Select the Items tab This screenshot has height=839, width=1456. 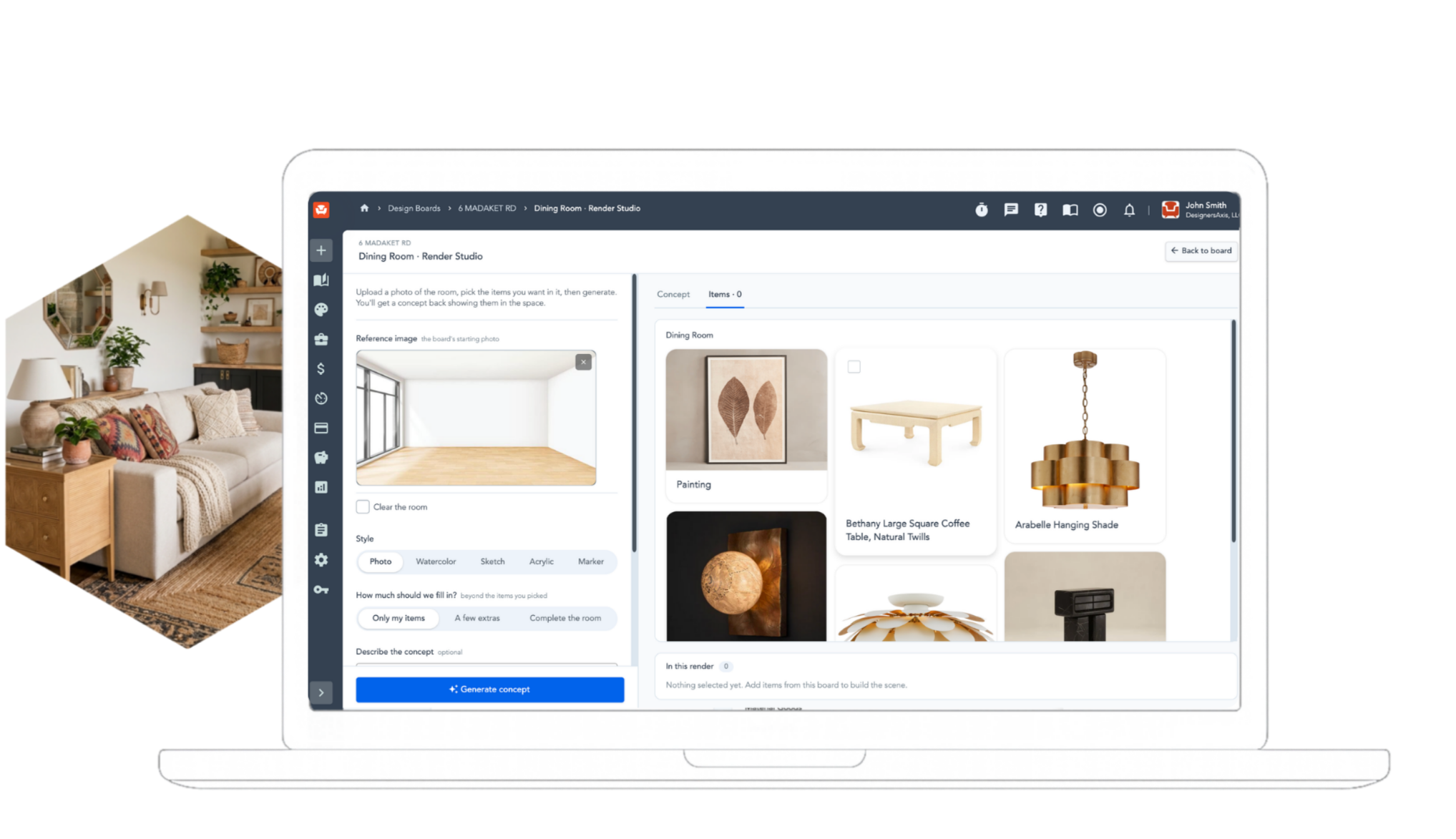coord(725,294)
